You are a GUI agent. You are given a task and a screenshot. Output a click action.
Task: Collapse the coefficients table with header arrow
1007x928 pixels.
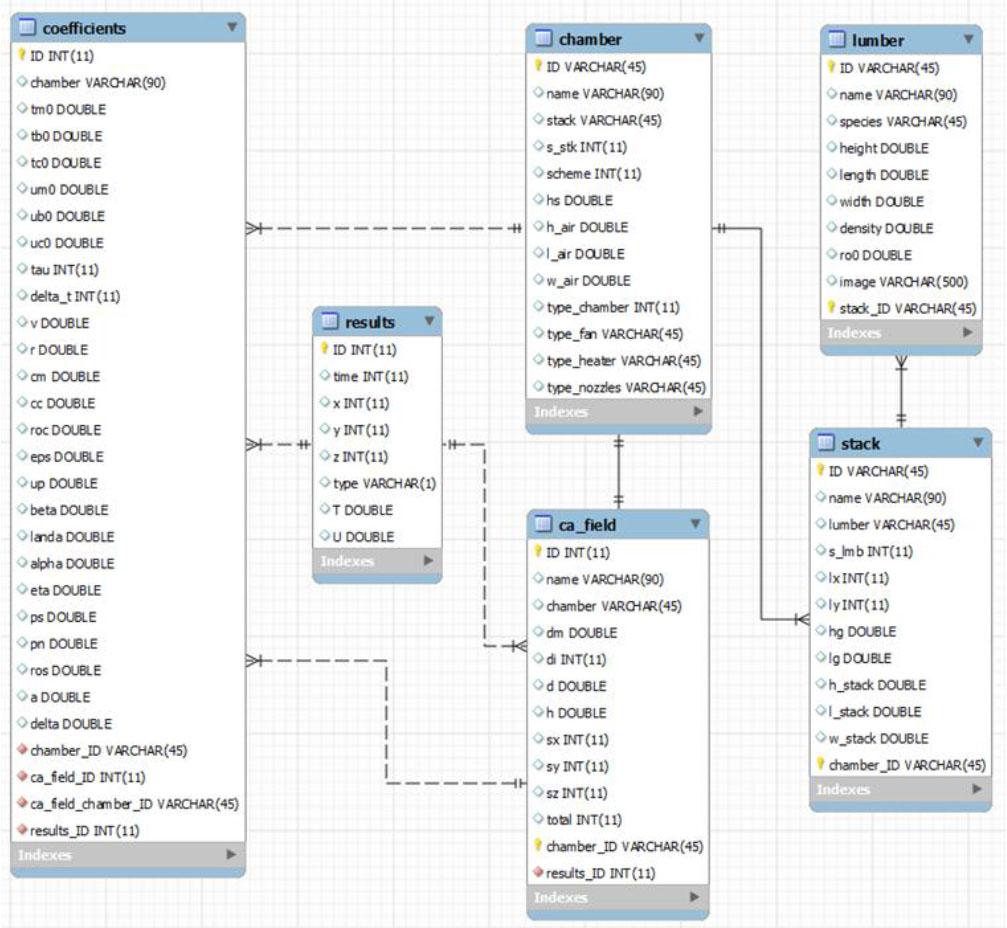(232, 27)
